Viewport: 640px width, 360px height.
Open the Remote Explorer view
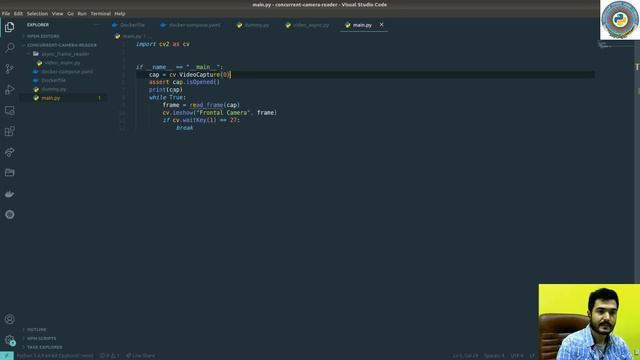coord(9,110)
